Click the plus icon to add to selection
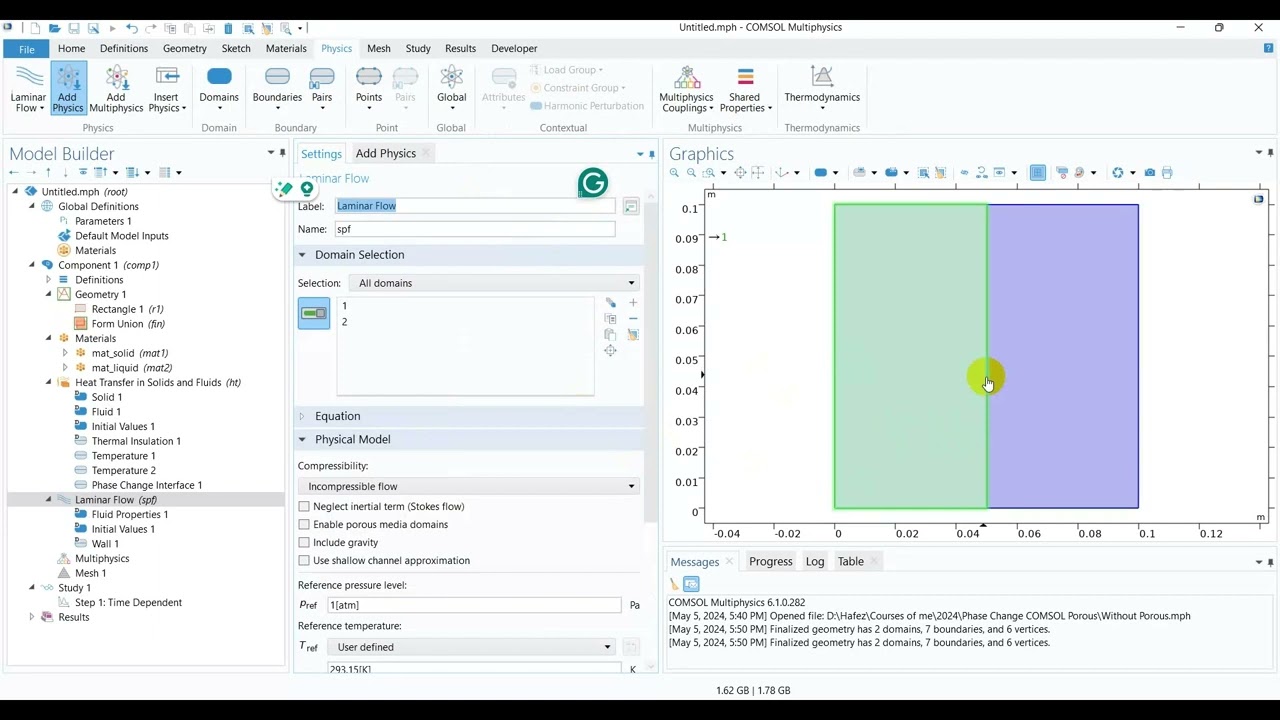Screen dimensions: 1280x720 632,303
